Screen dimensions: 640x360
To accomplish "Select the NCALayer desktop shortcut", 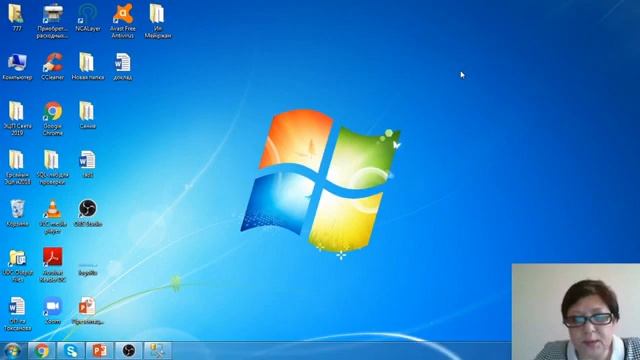I will click(88, 17).
